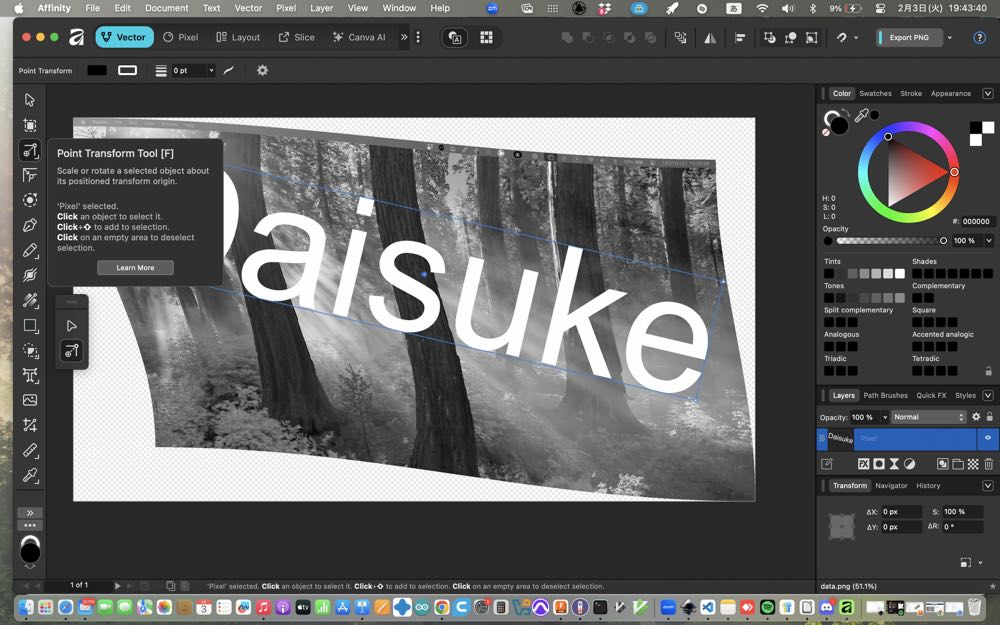The height and width of the screenshot is (625, 1000).
Task: Select the Artboard tool below the Move tool
Action: 30,125
